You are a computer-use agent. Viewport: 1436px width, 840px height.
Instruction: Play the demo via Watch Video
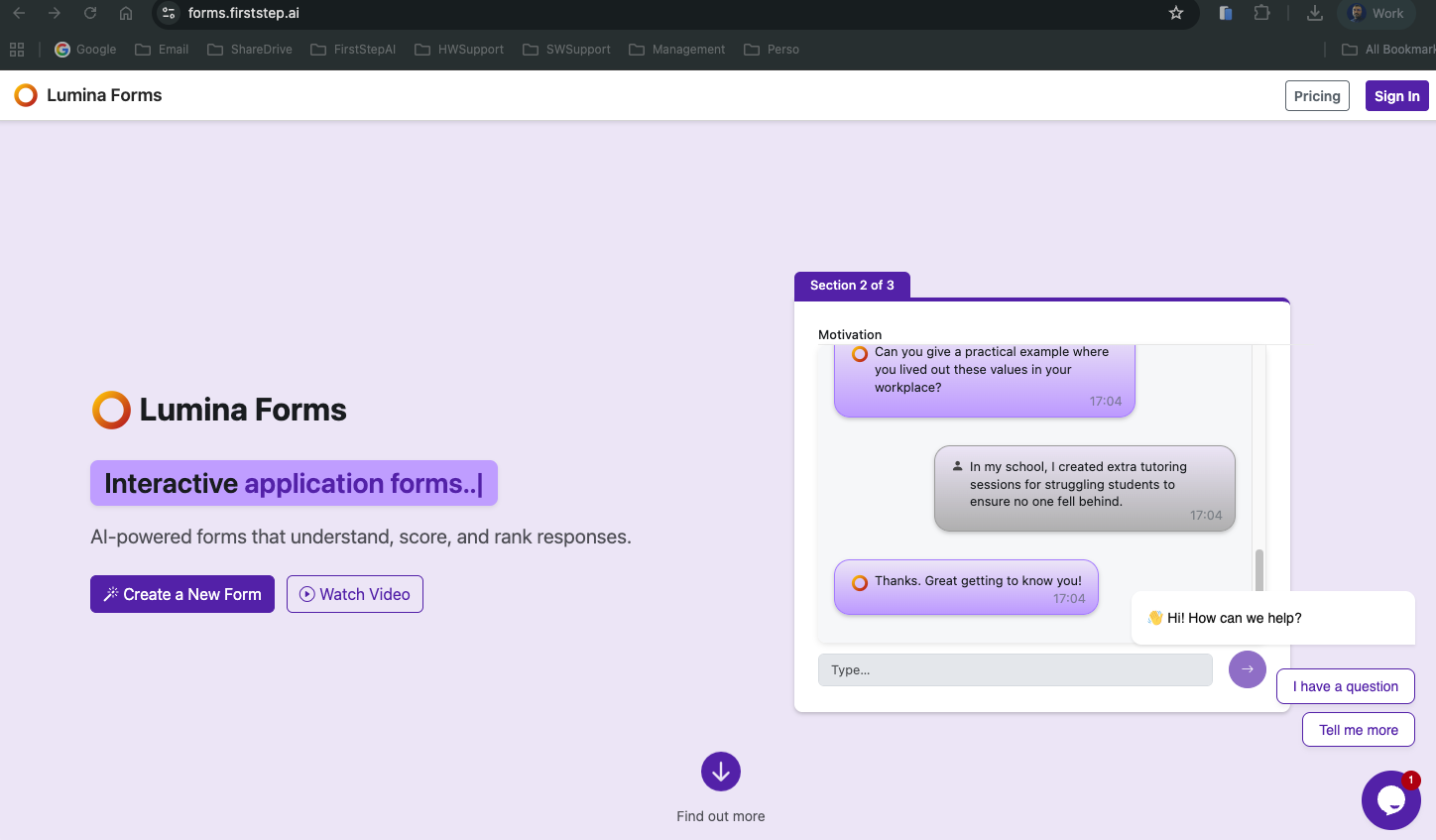[355, 594]
